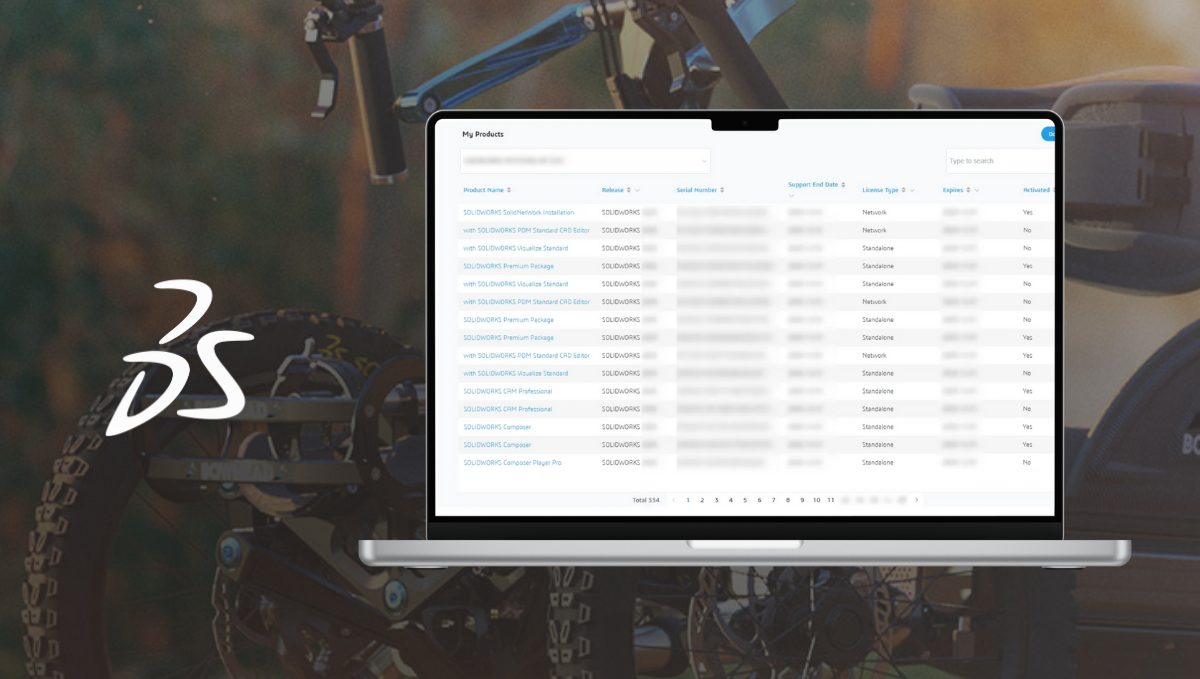
Task: Click the Release column sort arrows
Action: pos(628,190)
